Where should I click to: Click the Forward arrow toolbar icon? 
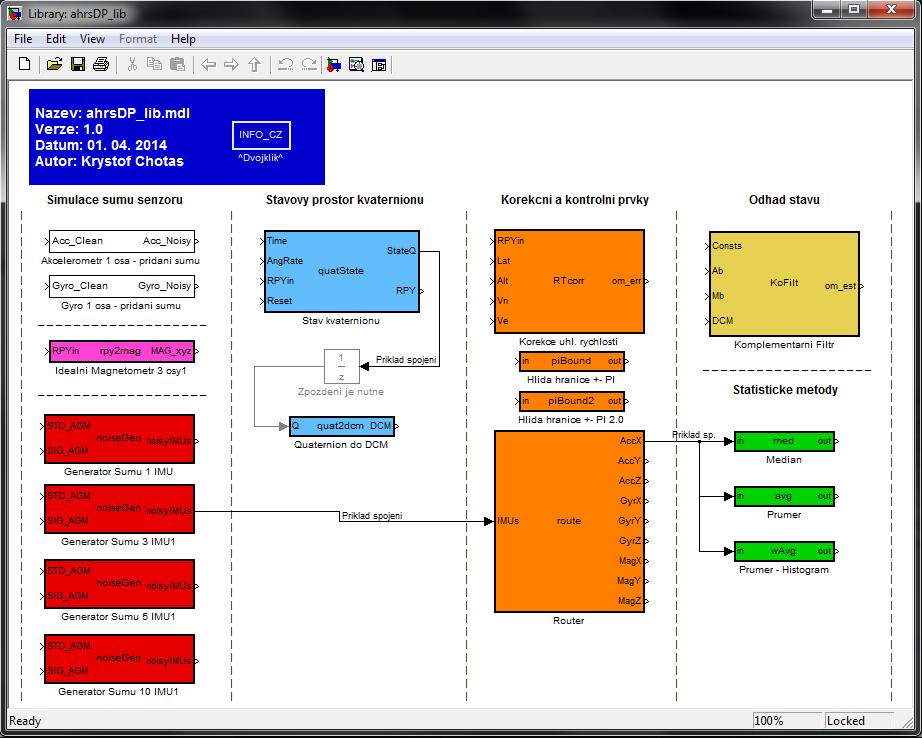tap(231, 64)
